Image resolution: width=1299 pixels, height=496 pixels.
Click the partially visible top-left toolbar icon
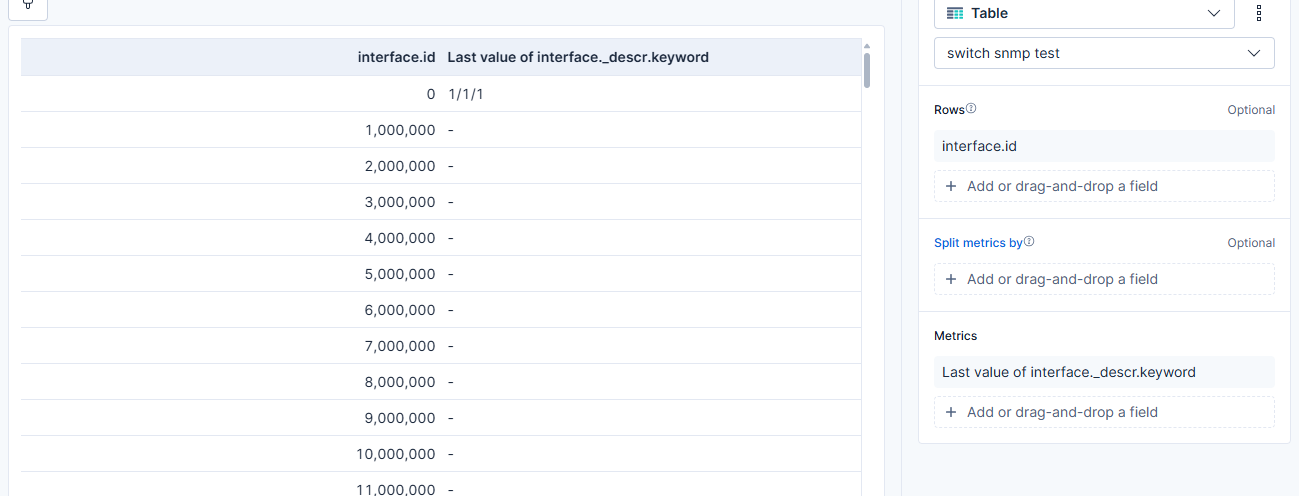(x=28, y=6)
